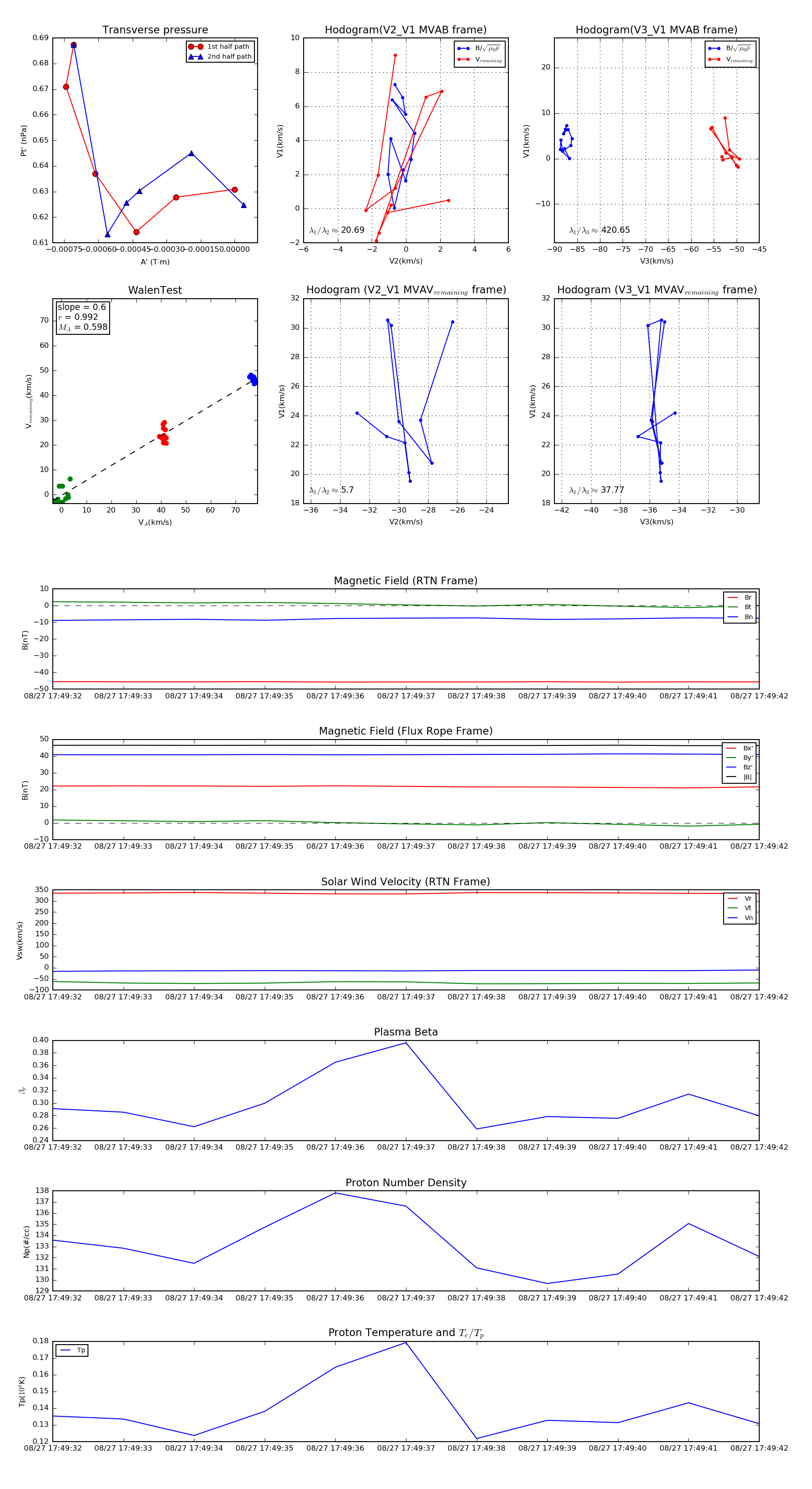Click the eigenvalue ratio annotation reading 37.77
Screen dimensions: 812x1489
pos(596,490)
